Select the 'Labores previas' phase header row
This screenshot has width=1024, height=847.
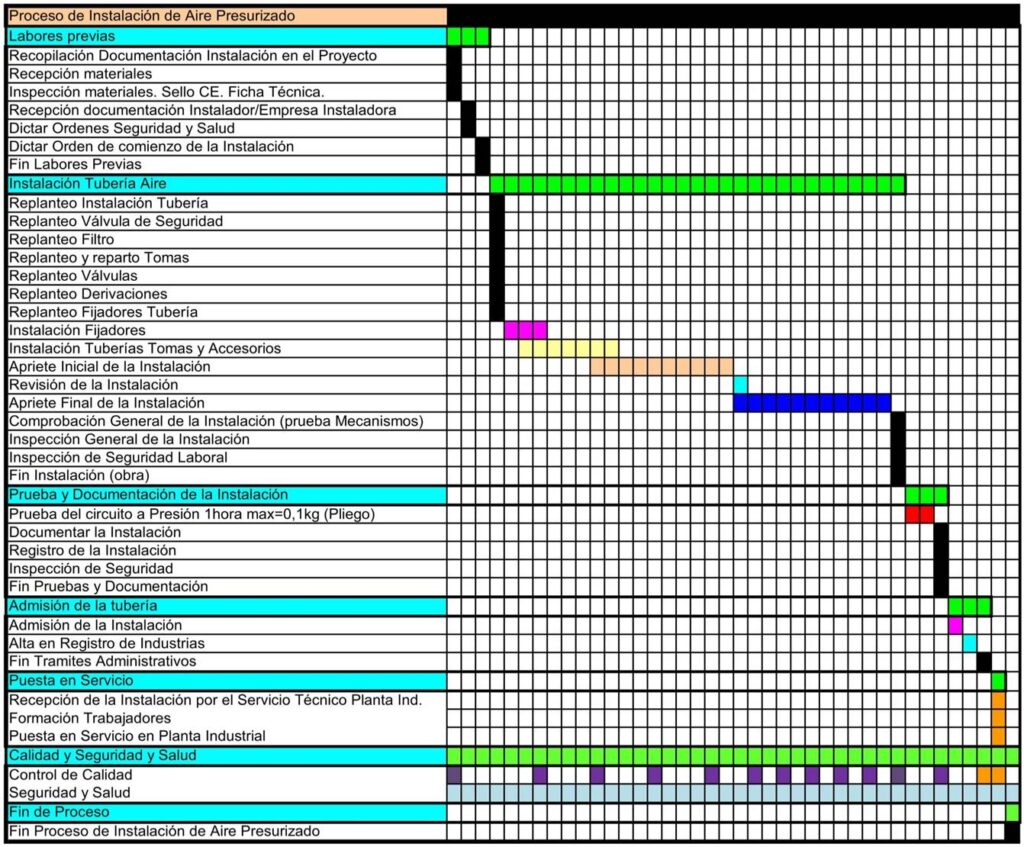point(227,36)
